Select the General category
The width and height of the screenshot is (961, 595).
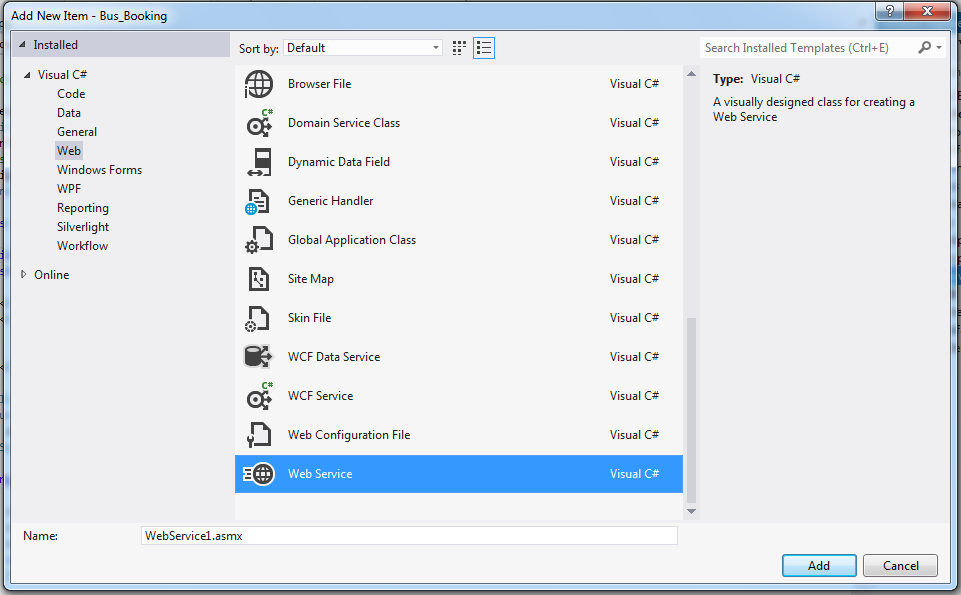pyautogui.click(x=77, y=132)
